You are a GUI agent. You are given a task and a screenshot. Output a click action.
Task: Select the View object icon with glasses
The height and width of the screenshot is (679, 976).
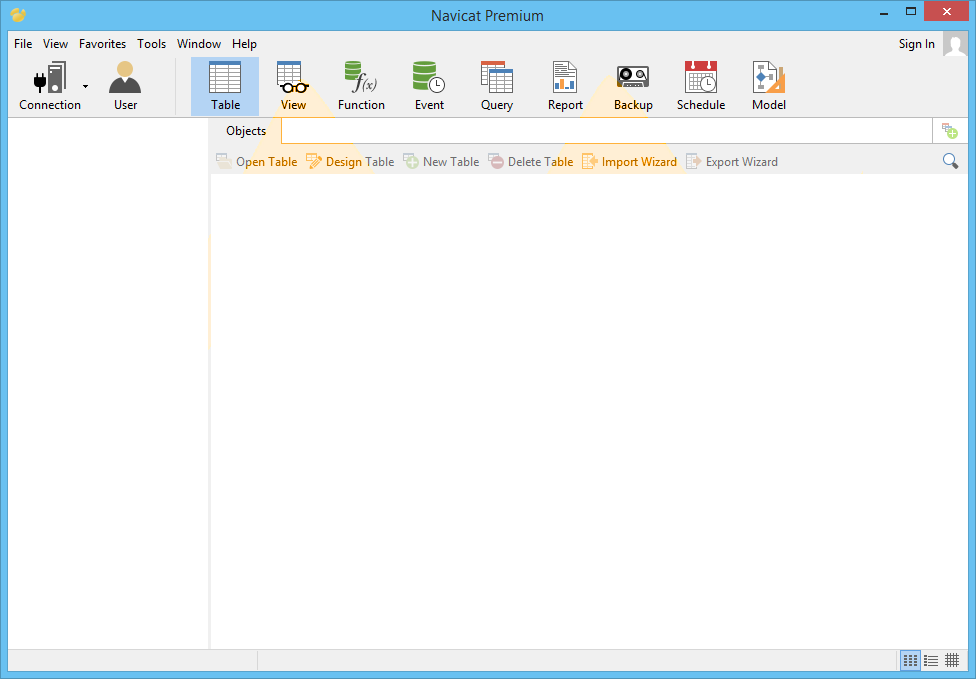pyautogui.click(x=293, y=87)
